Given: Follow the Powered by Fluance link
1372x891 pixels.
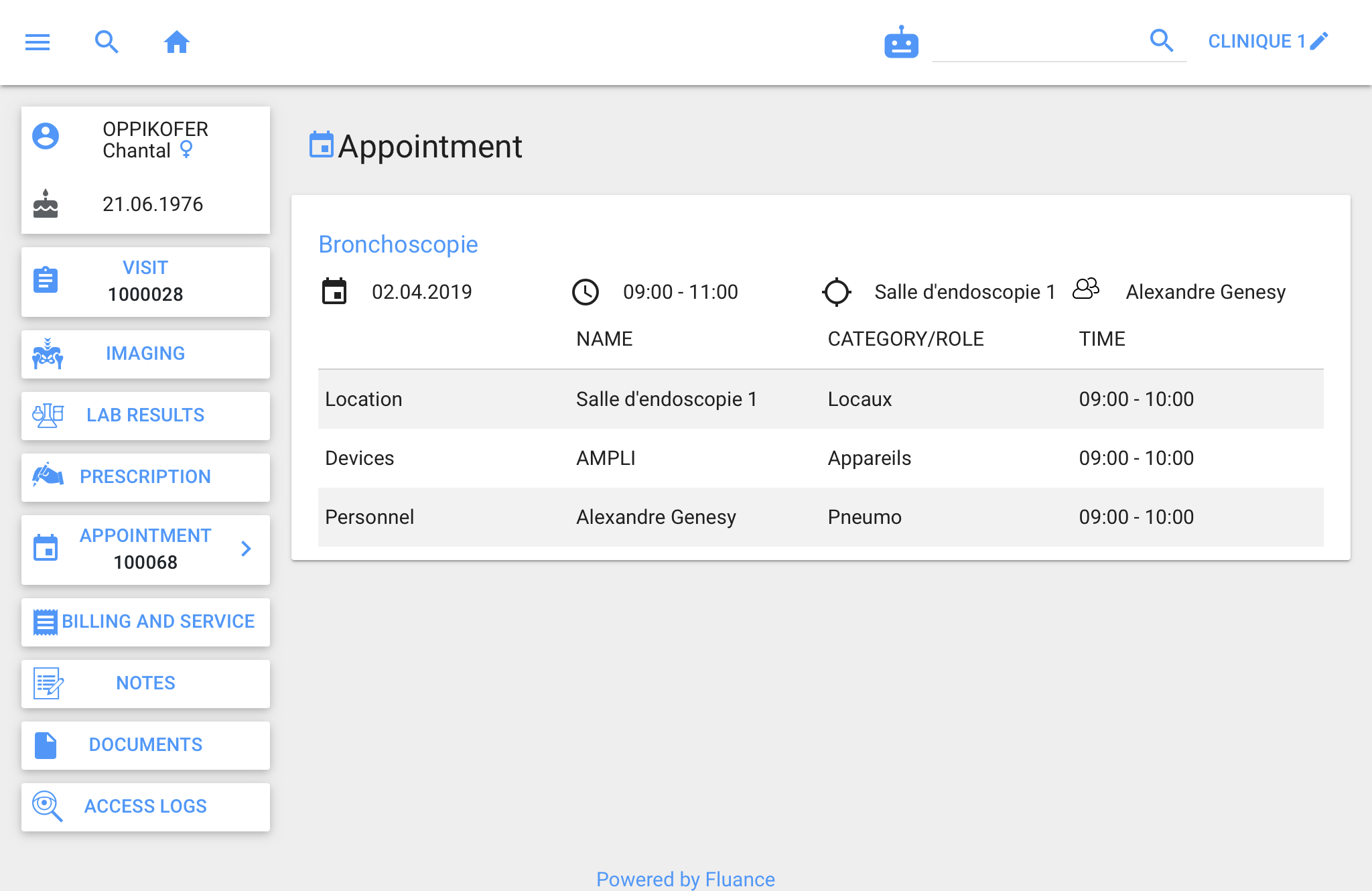Looking at the screenshot, I should (685, 878).
